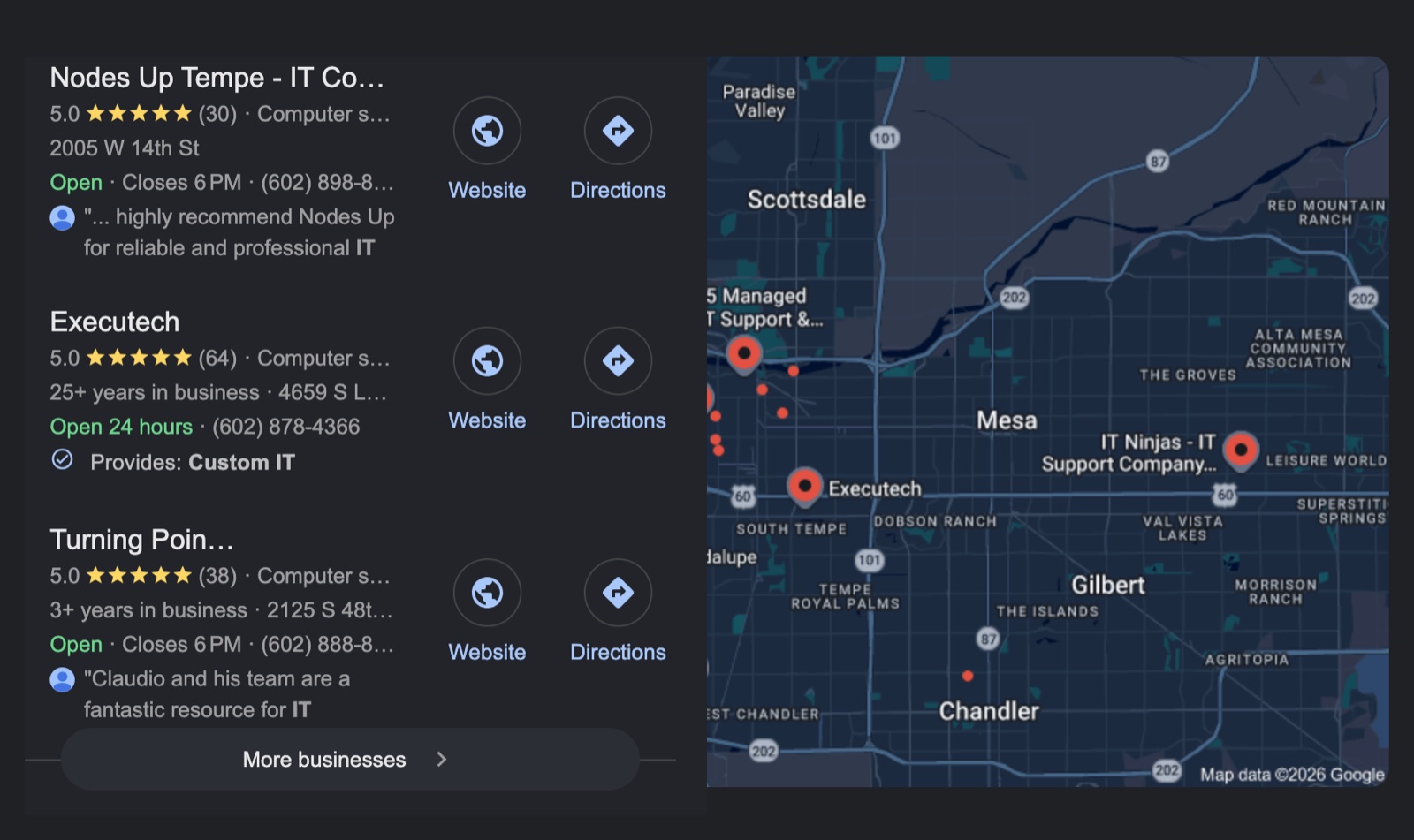Expand the More businesses chevron arrow
Screen dimensions: 1414x840
442,760
